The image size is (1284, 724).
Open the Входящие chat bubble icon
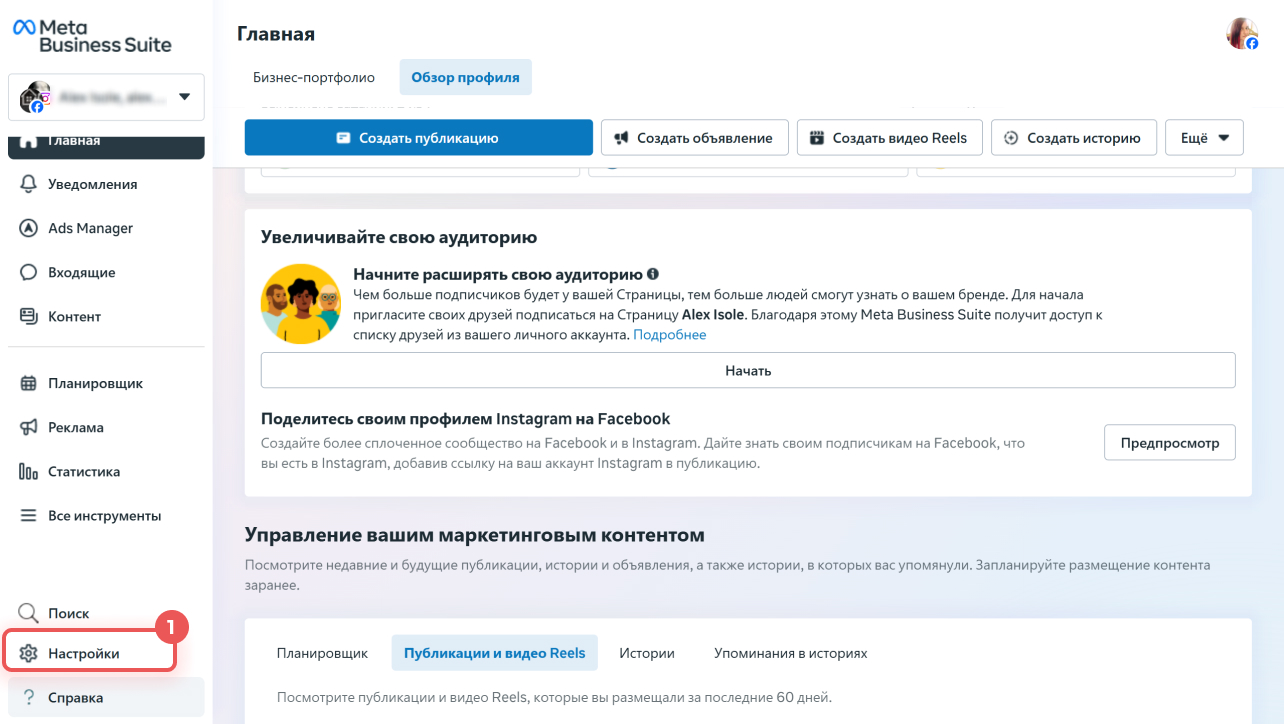click(x=29, y=272)
